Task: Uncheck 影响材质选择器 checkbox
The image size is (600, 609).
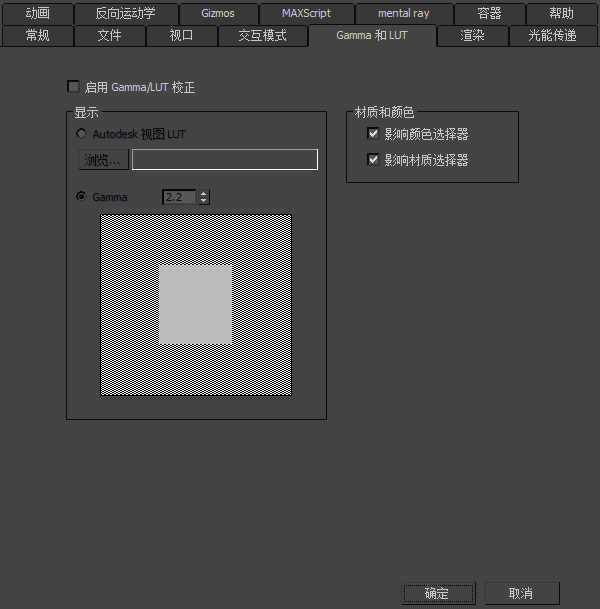Action: click(373, 159)
